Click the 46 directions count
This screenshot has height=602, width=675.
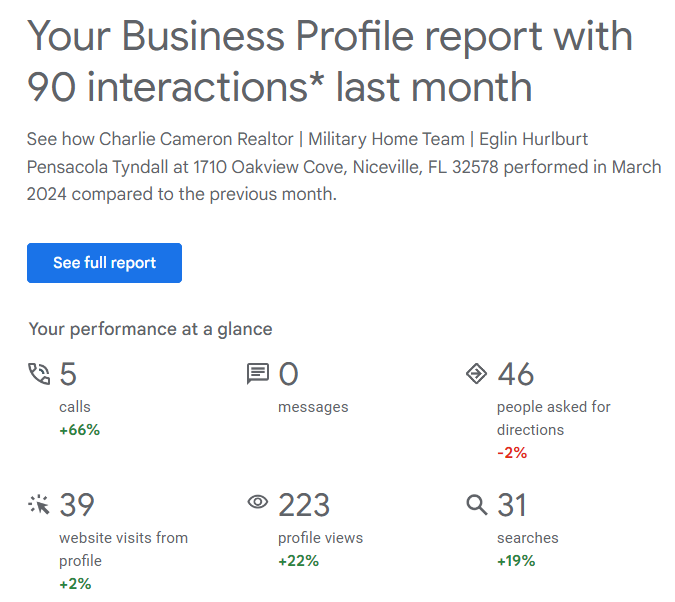(x=515, y=375)
